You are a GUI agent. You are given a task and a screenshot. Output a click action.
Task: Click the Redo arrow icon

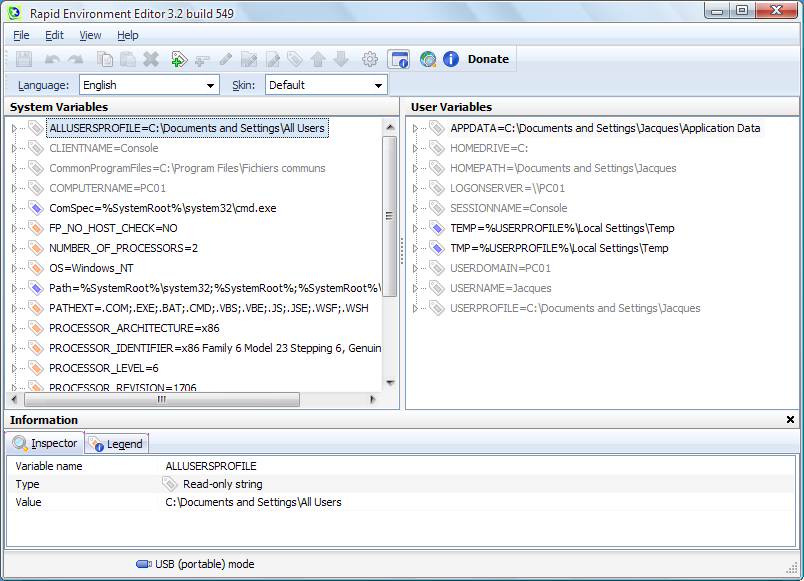[76, 59]
